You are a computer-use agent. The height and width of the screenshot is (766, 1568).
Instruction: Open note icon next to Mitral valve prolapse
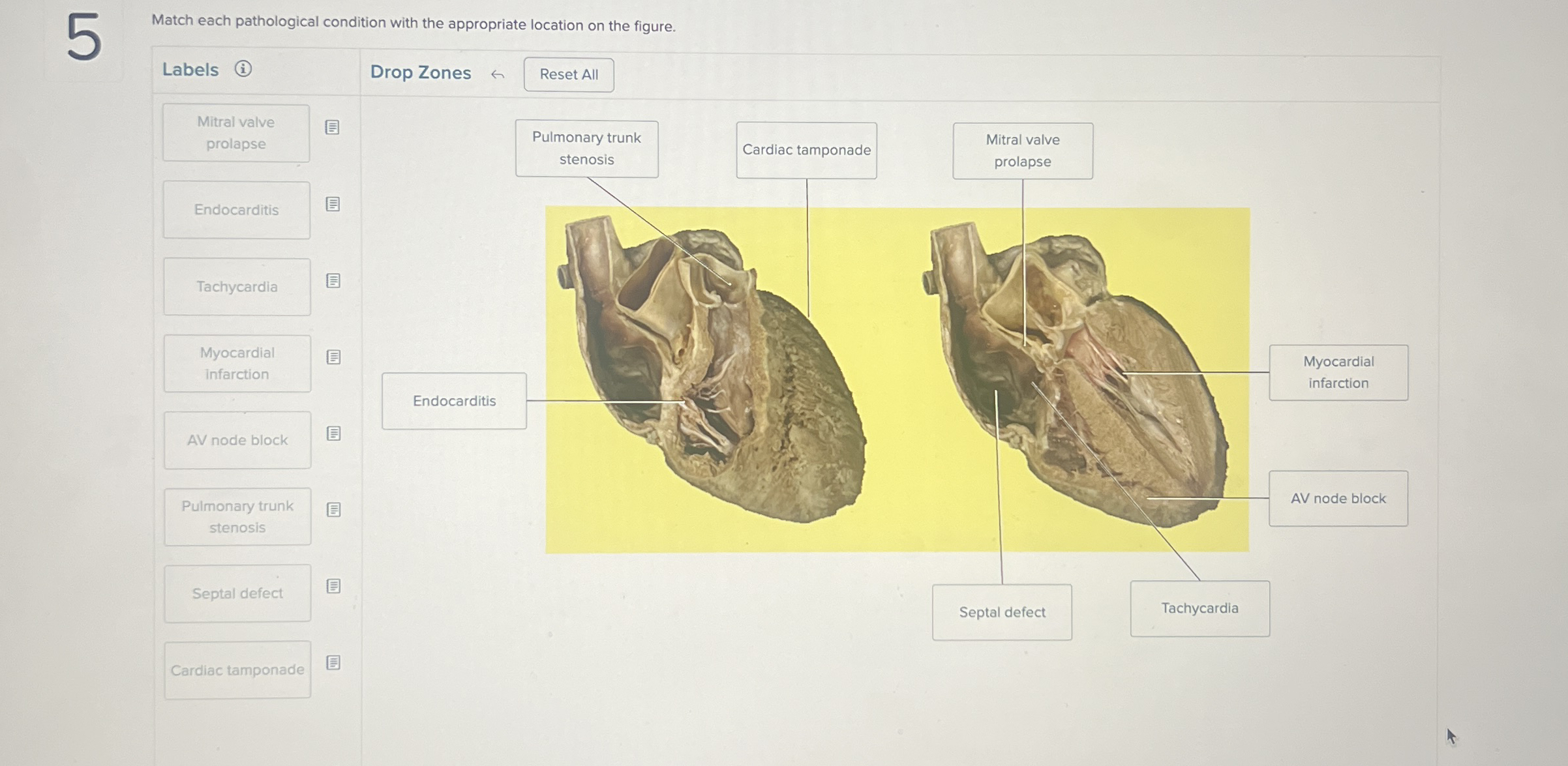point(332,127)
